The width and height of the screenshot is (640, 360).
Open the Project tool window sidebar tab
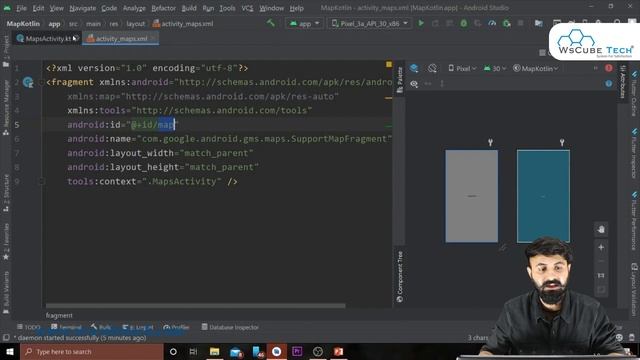(6, 50)
